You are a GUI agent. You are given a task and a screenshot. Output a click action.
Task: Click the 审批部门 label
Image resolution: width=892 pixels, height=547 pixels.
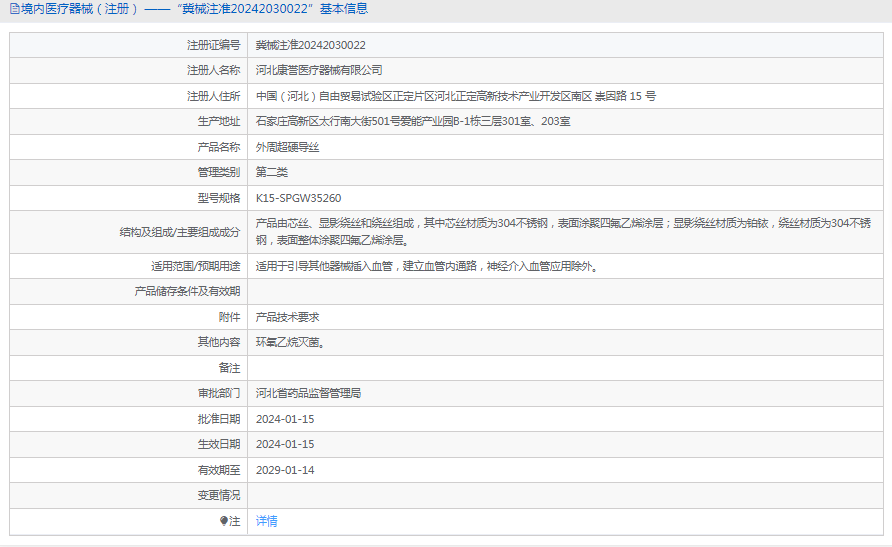coord(218,393)
